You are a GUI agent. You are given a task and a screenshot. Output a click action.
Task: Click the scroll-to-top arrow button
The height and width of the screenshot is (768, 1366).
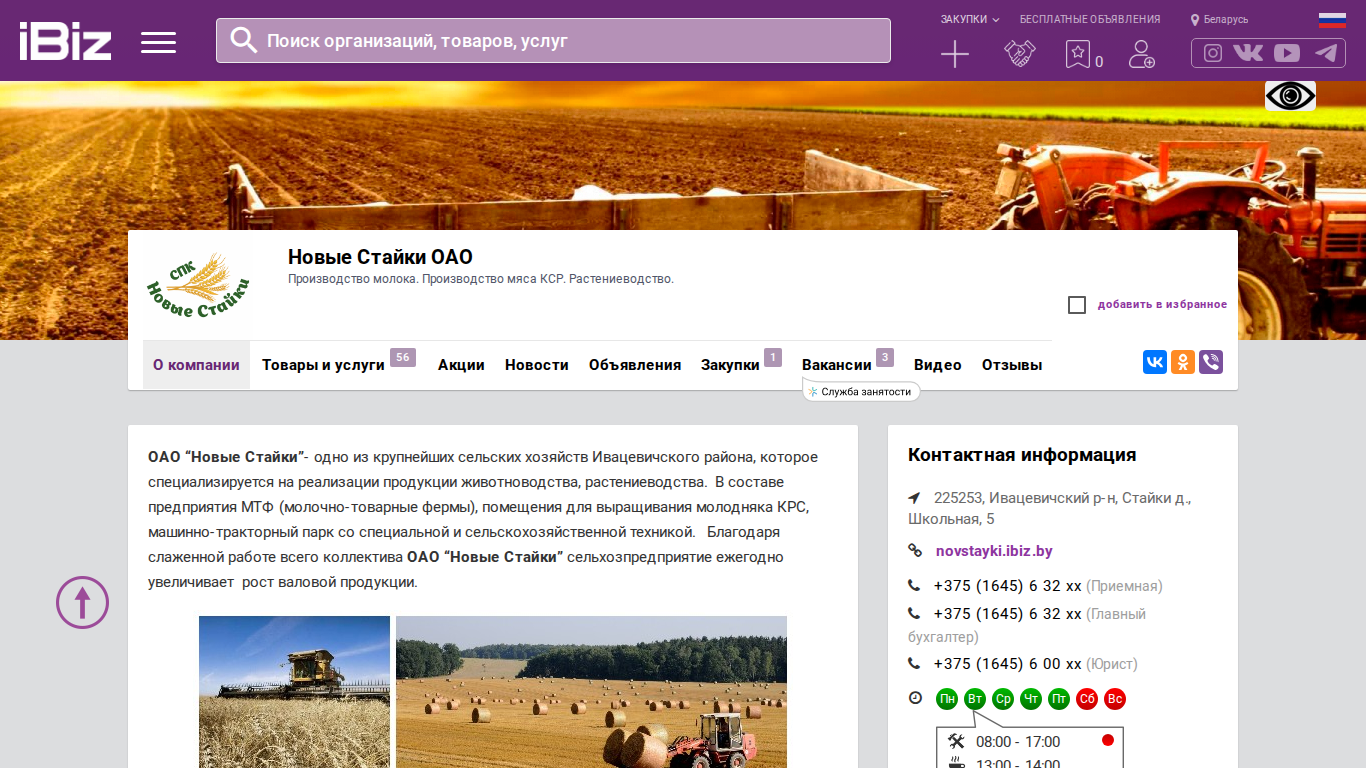click(82, 602)
